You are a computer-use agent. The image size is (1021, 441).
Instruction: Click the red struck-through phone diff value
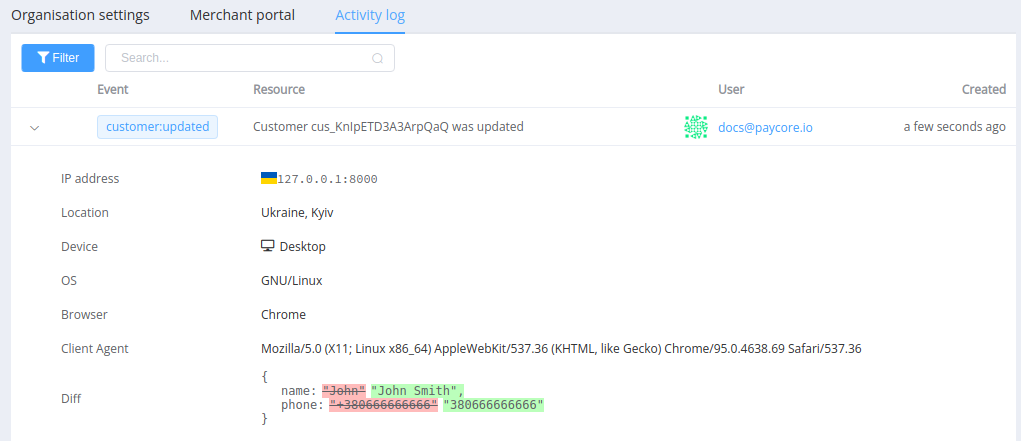pyautogui.click(x=384, y=405)
